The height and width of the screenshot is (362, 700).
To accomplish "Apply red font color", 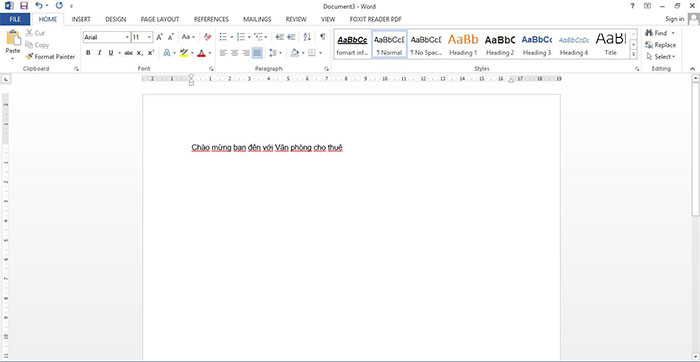I will [x=201, y=53].
